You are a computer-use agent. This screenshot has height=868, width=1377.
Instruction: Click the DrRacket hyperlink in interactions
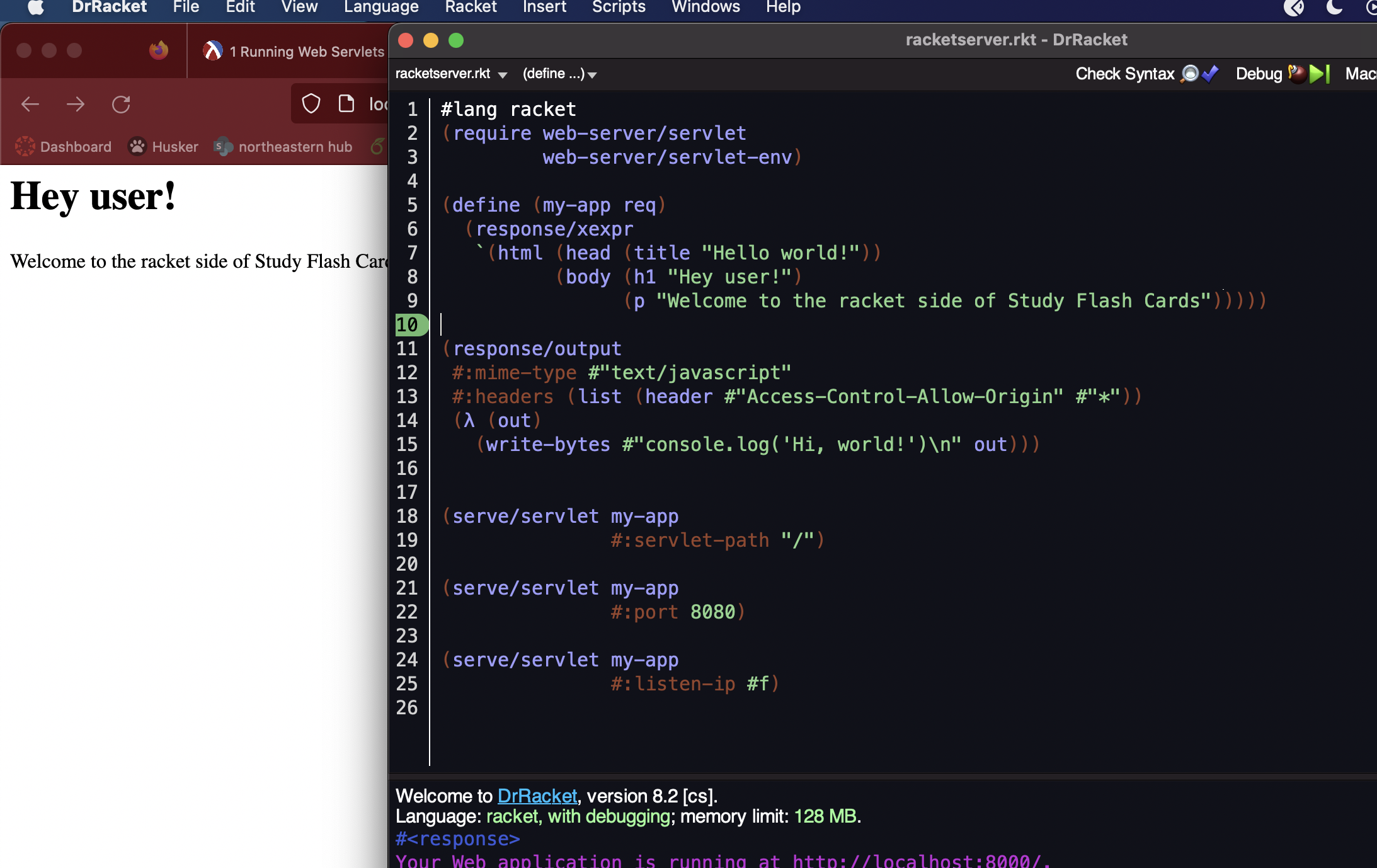tap(537, 796)
